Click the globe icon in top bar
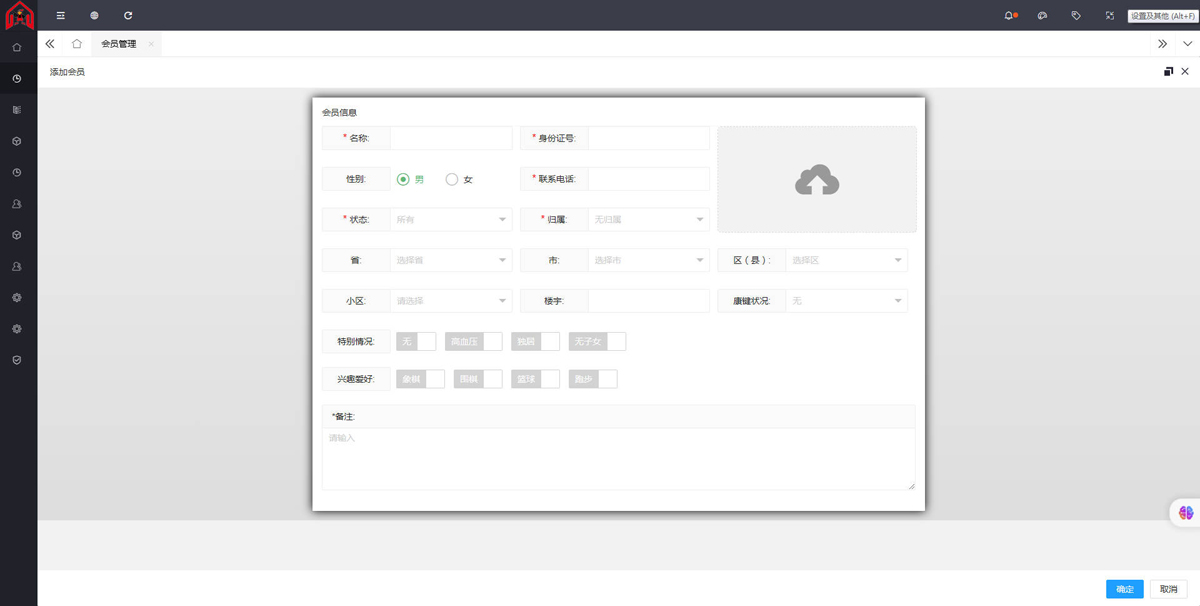This screenshot has width=1200, height=606. click(94, 16)
